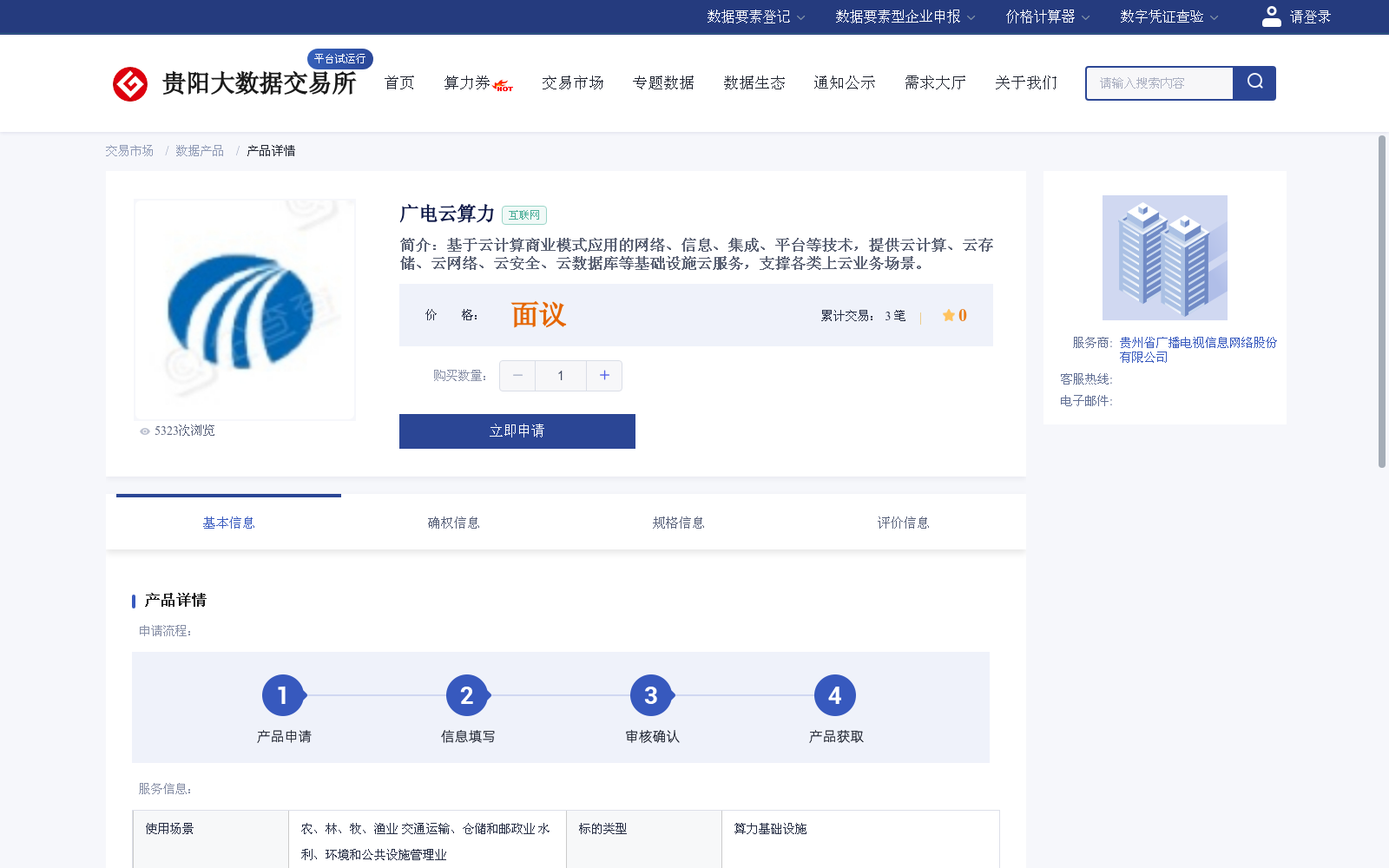Screen dimensions: 1389x868
Task: Click the user avatar login icon
Action: [1271, 16]
